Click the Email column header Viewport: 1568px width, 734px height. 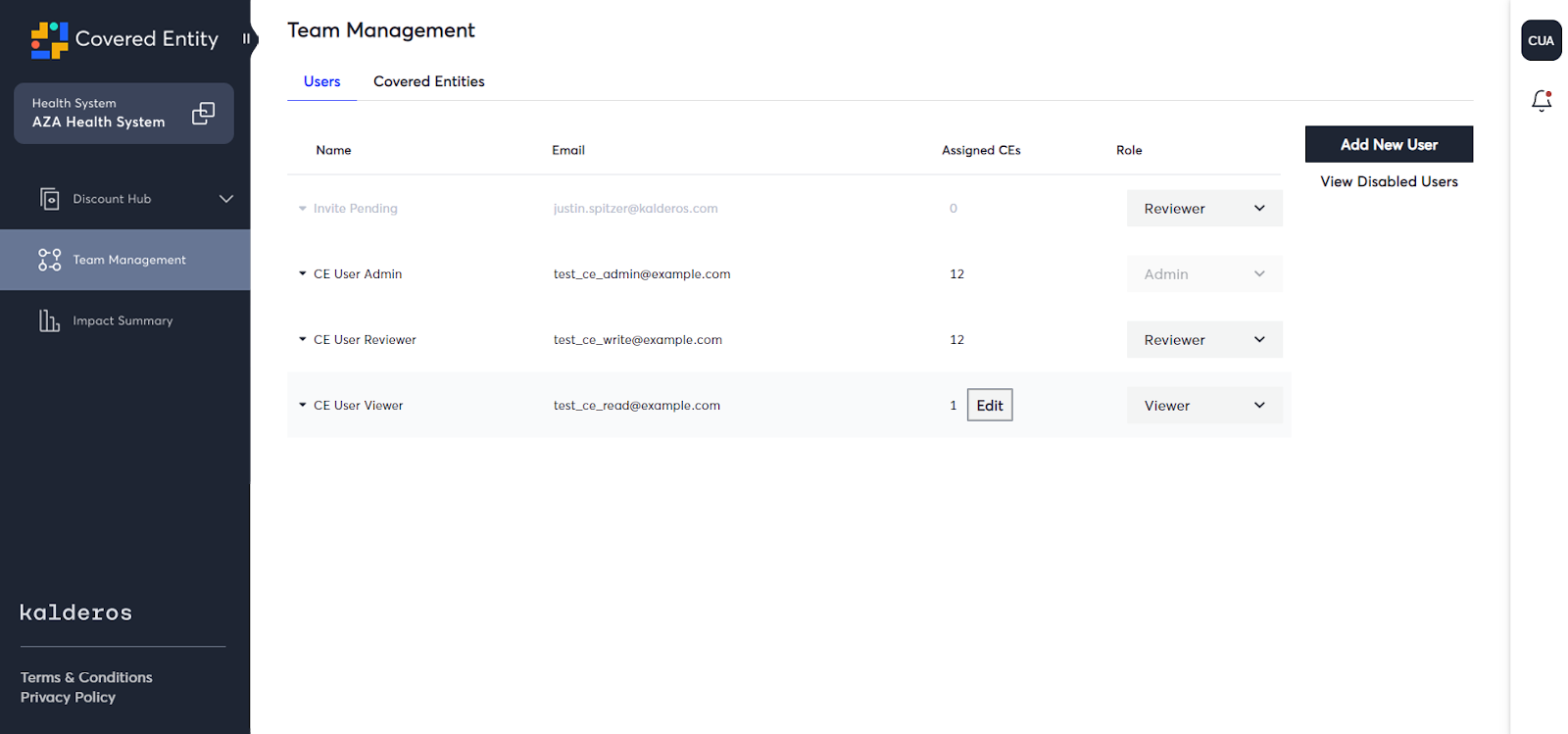pos(568,150)
